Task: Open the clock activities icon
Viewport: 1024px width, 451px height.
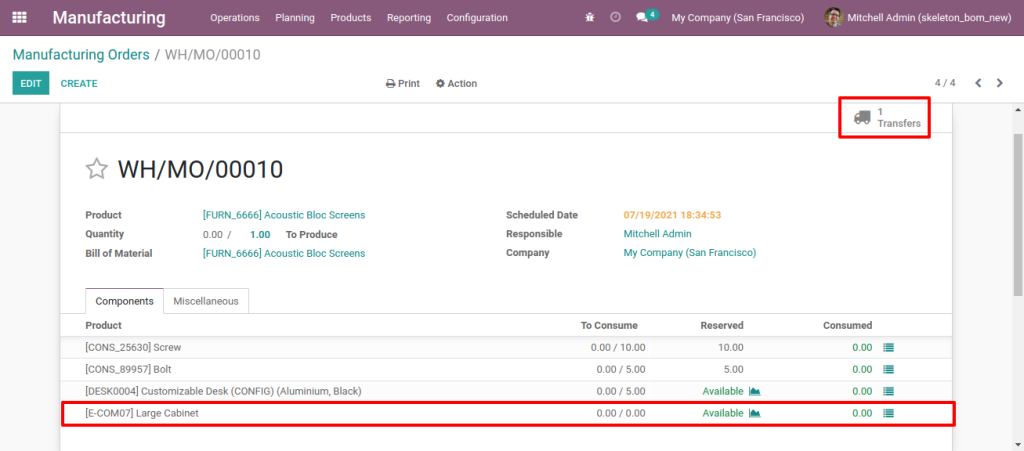Action: click(615, 18)
